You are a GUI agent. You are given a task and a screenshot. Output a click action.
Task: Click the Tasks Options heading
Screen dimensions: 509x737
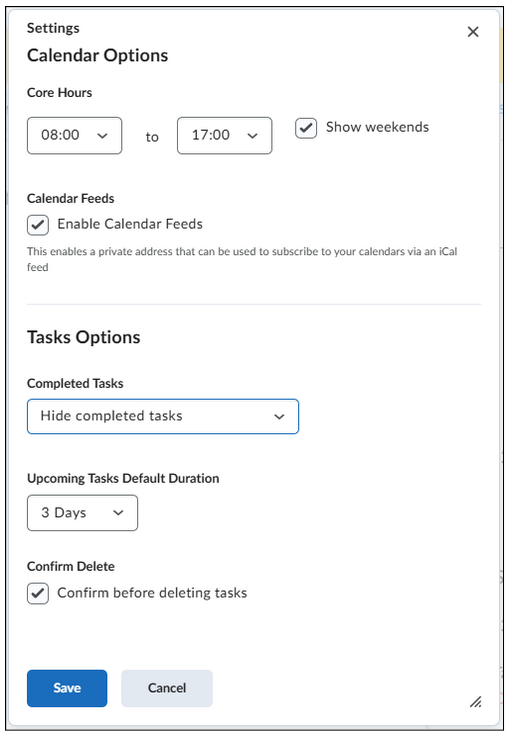(84, 337)
